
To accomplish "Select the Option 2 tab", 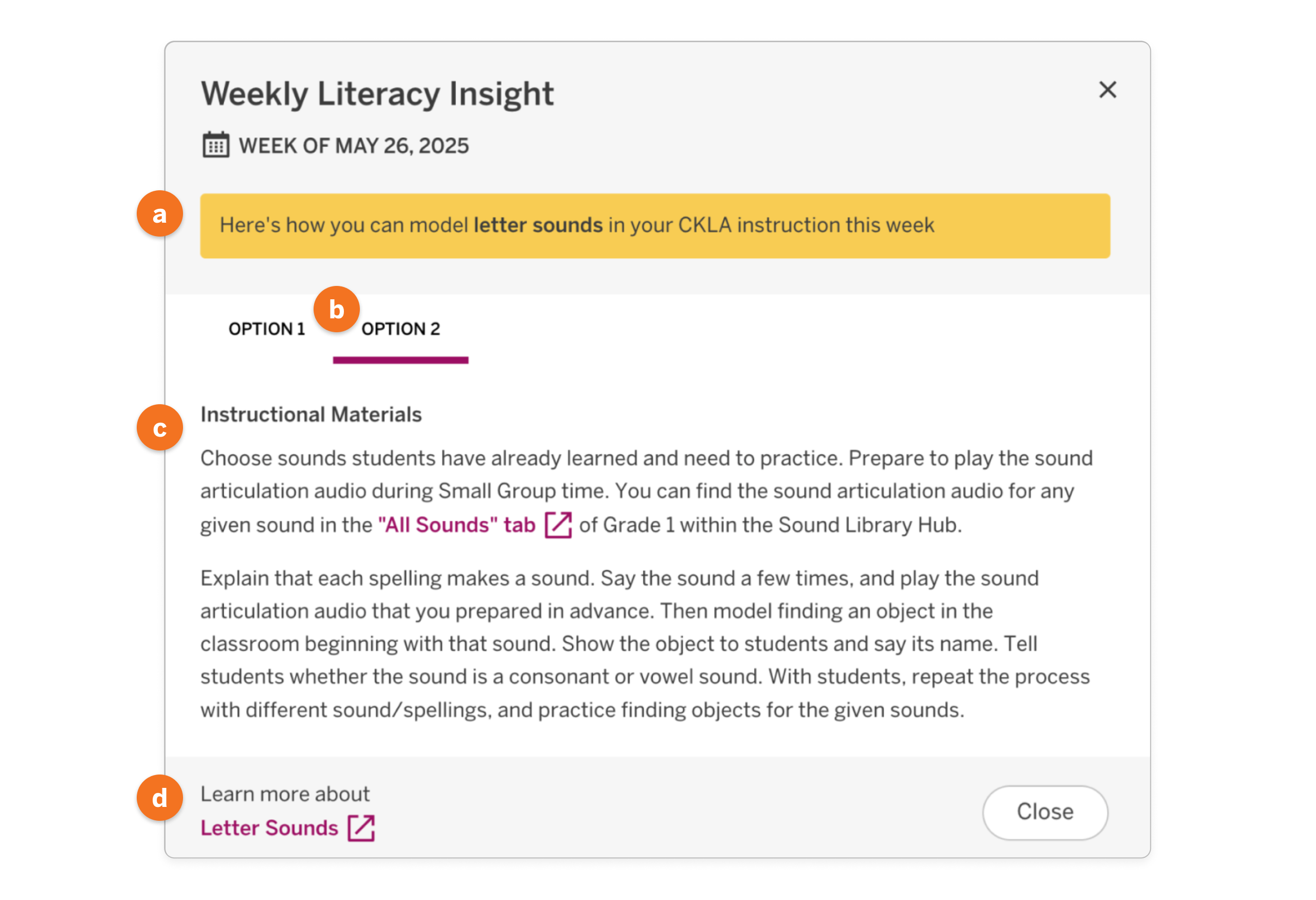I will coord(401,329).
